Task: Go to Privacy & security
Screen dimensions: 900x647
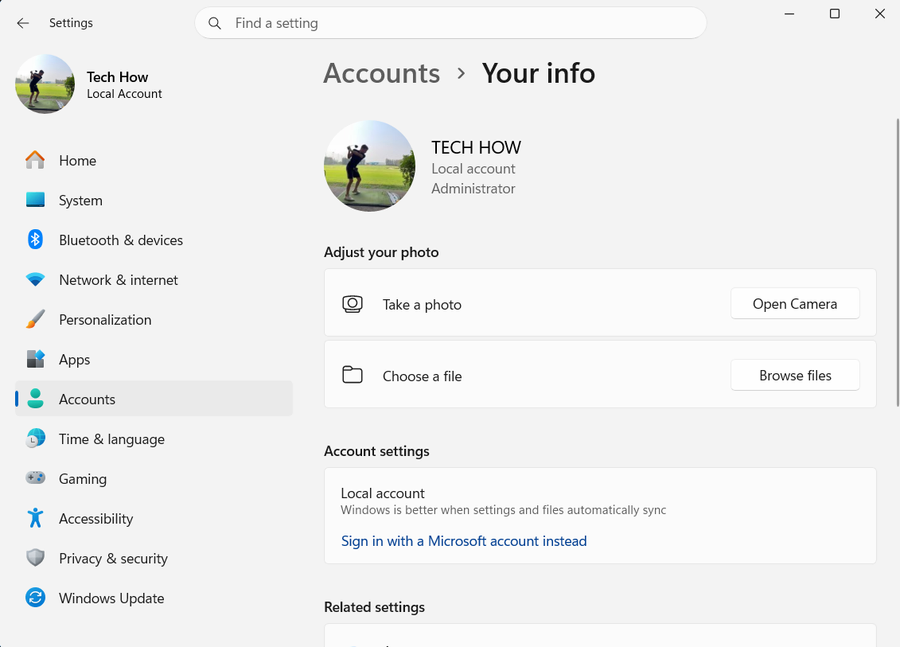Action: (154, 559)
